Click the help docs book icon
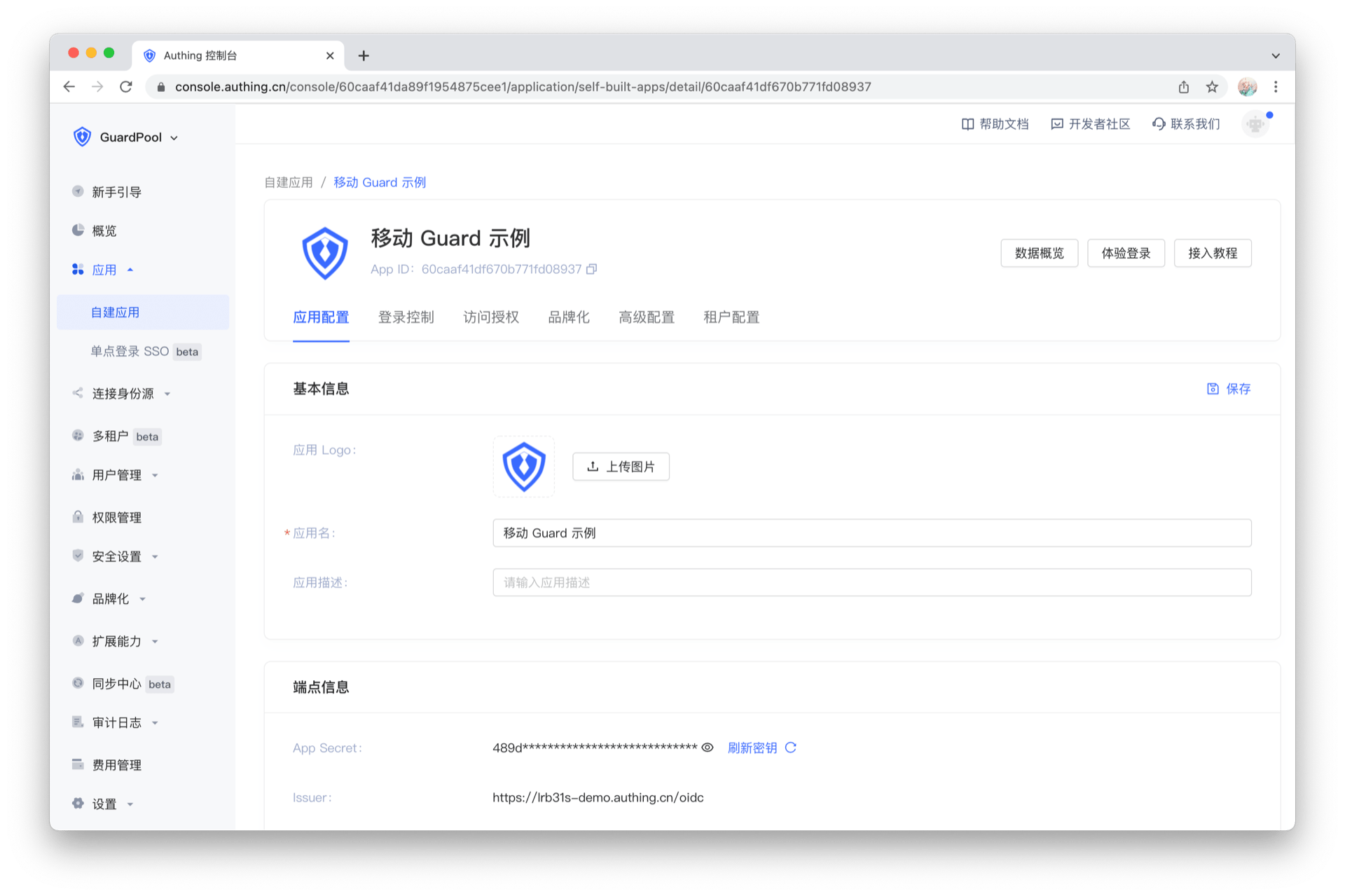 (967, 124)
